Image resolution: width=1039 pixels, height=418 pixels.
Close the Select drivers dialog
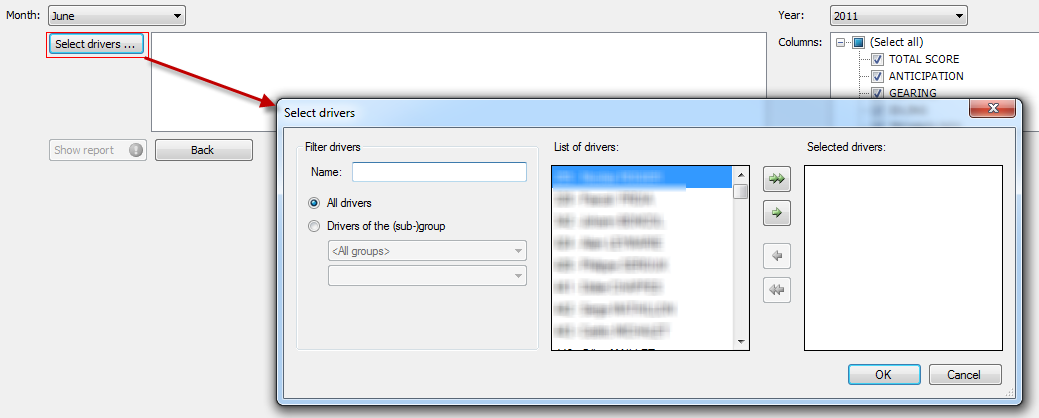tap(993, 108)
